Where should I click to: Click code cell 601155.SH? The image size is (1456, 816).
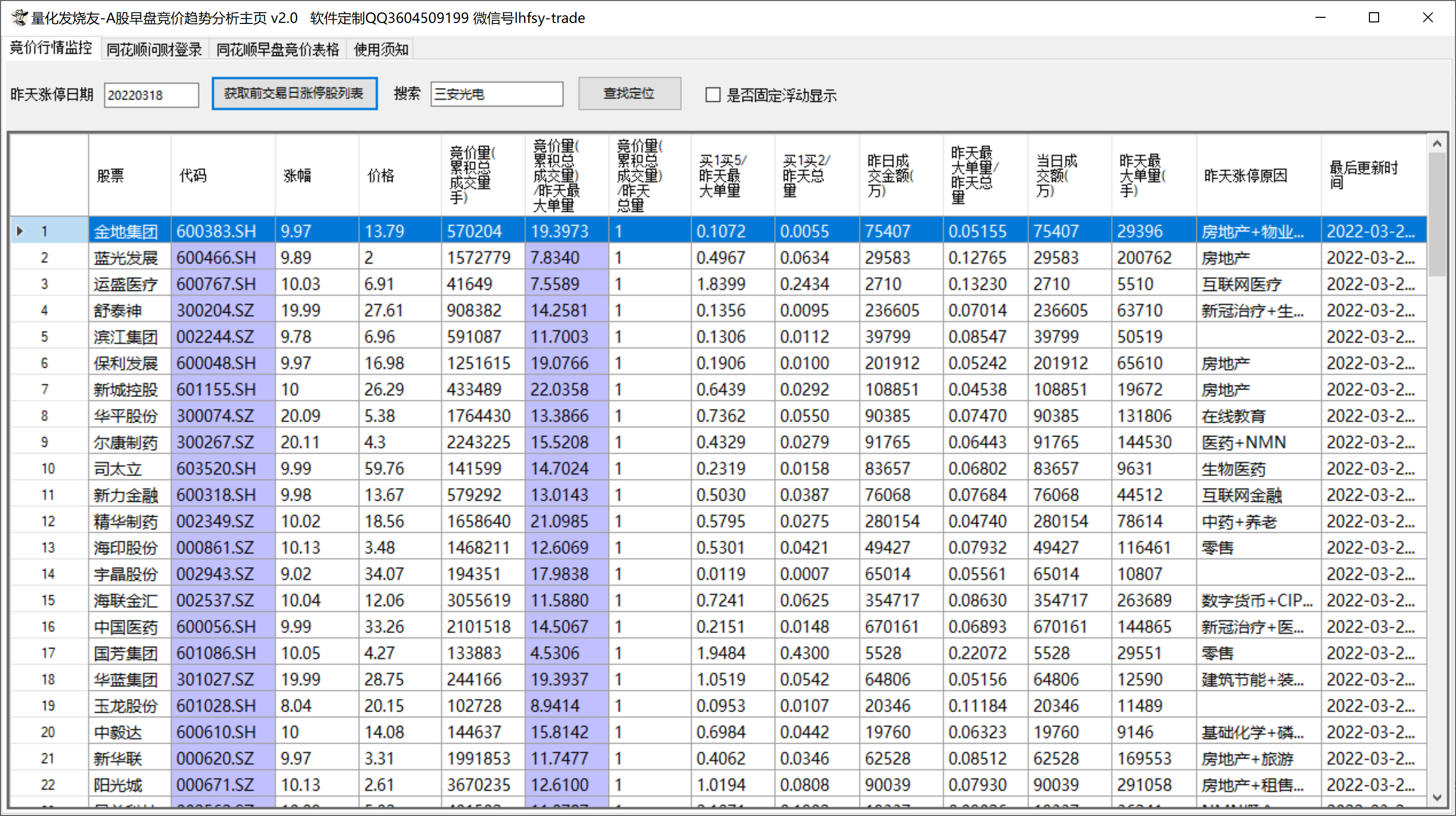[223, 389]
